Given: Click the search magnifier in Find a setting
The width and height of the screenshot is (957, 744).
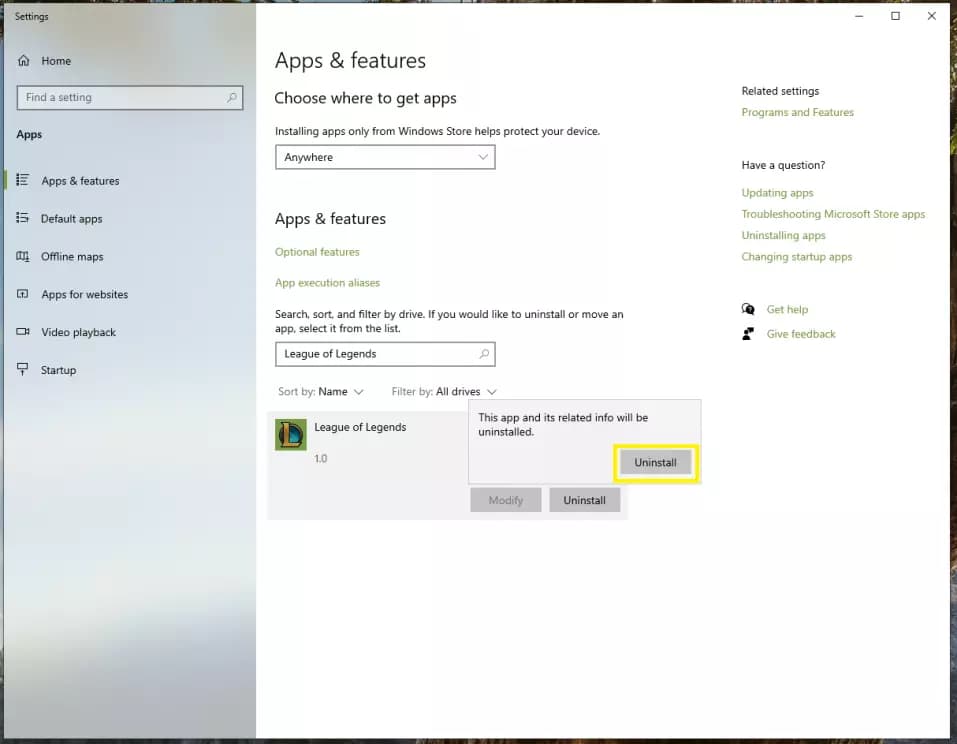Looking at the screenshot, I should click(232, 97).
